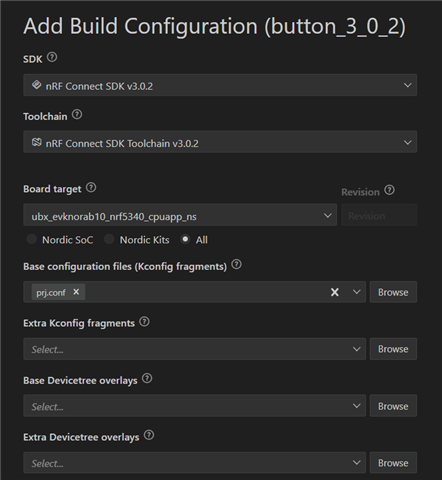
Task: Browse for base configuration files
Action: [393, 292]
